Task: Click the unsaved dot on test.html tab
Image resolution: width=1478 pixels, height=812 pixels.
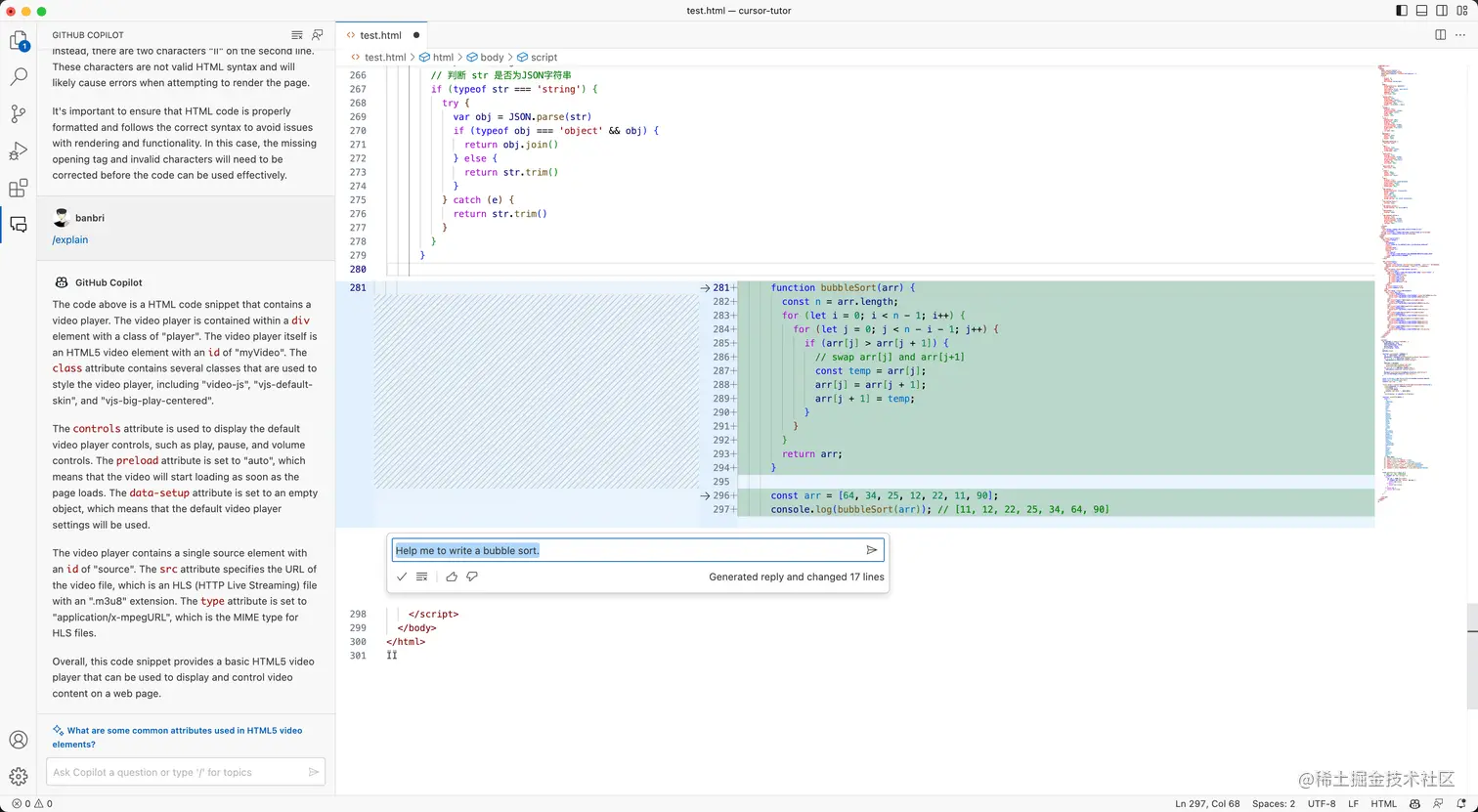Action: point(416,35)
